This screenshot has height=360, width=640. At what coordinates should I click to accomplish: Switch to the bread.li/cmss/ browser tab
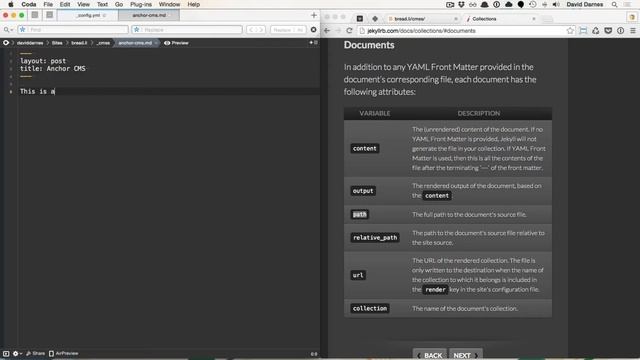coord(422,19)
